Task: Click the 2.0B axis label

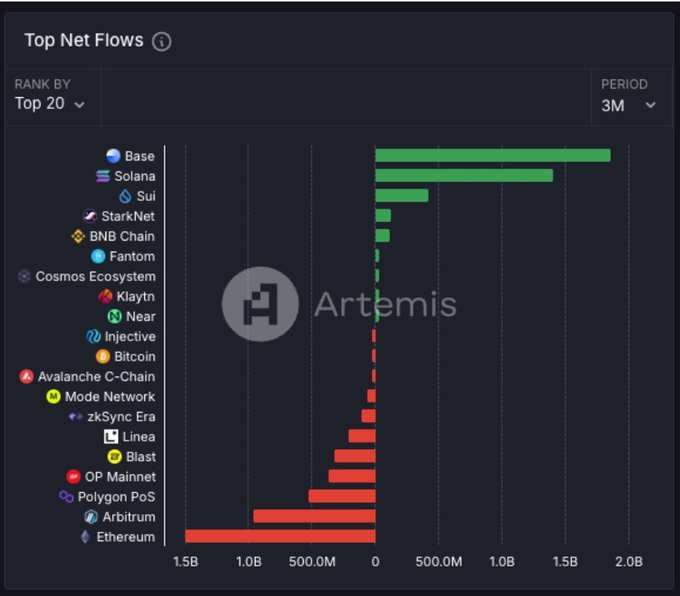Action: [629, 562]
